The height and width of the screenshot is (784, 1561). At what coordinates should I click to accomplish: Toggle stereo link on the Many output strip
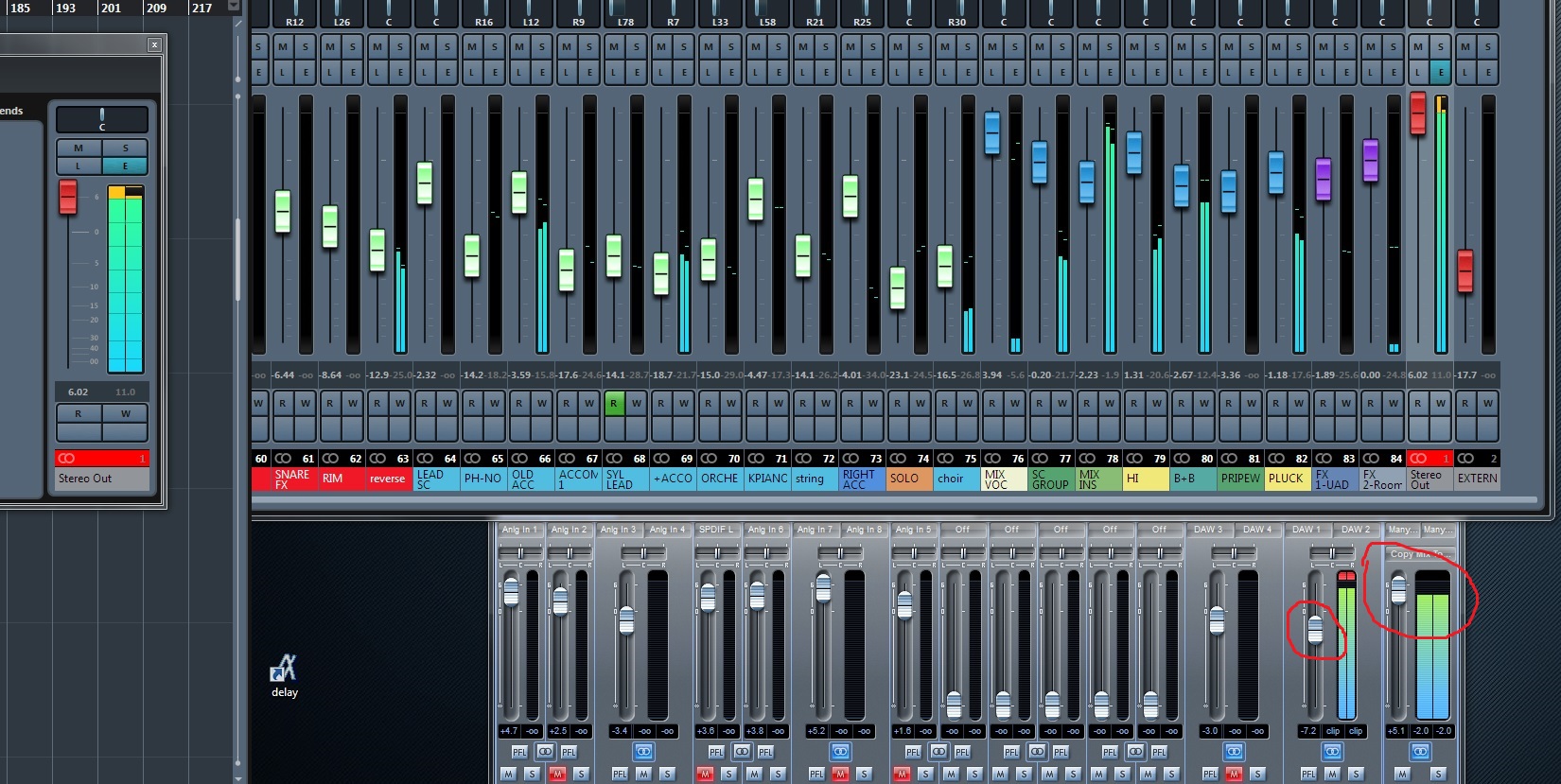click(1420, 752)
